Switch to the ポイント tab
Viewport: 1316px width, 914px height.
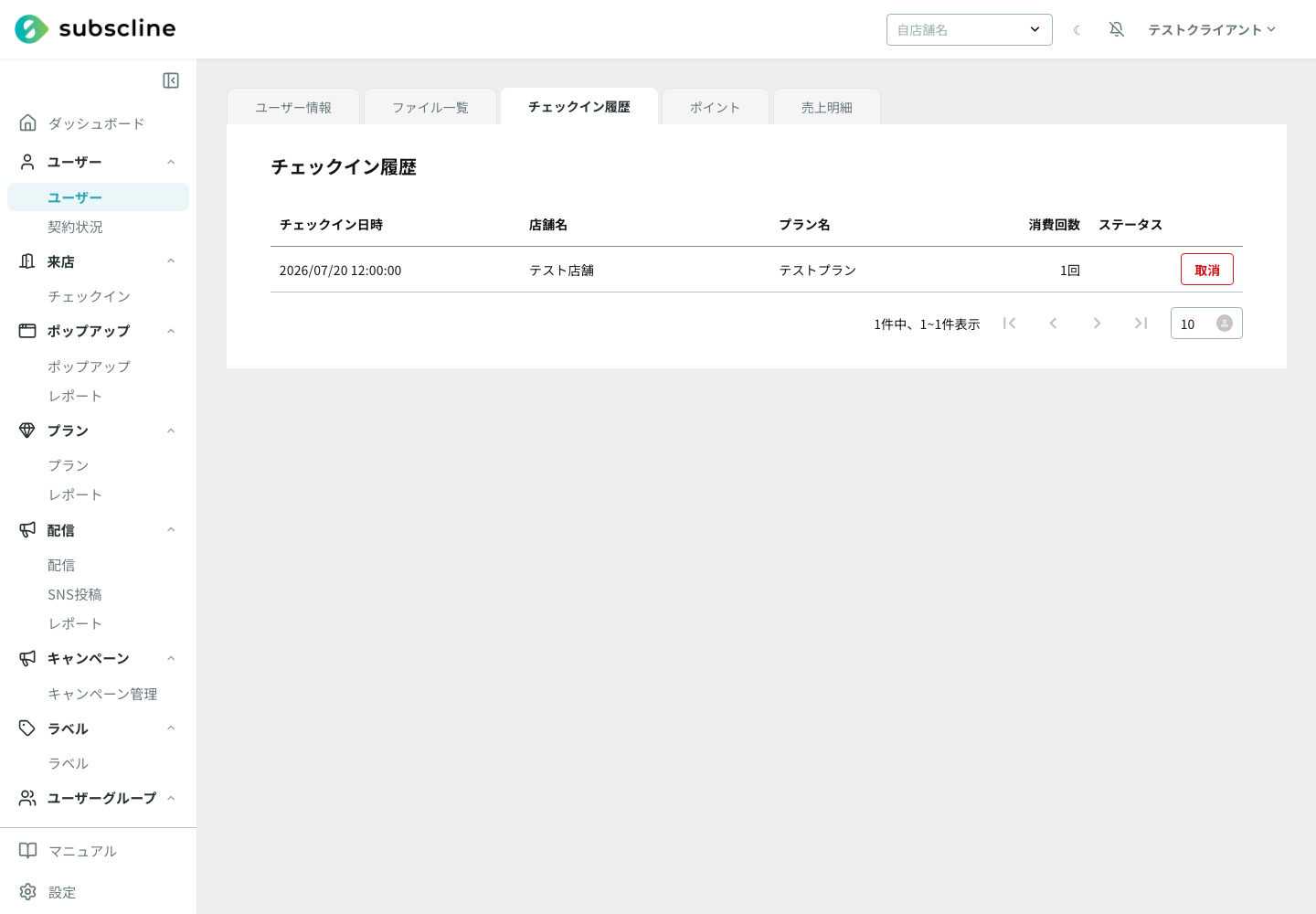click(716, 107)
